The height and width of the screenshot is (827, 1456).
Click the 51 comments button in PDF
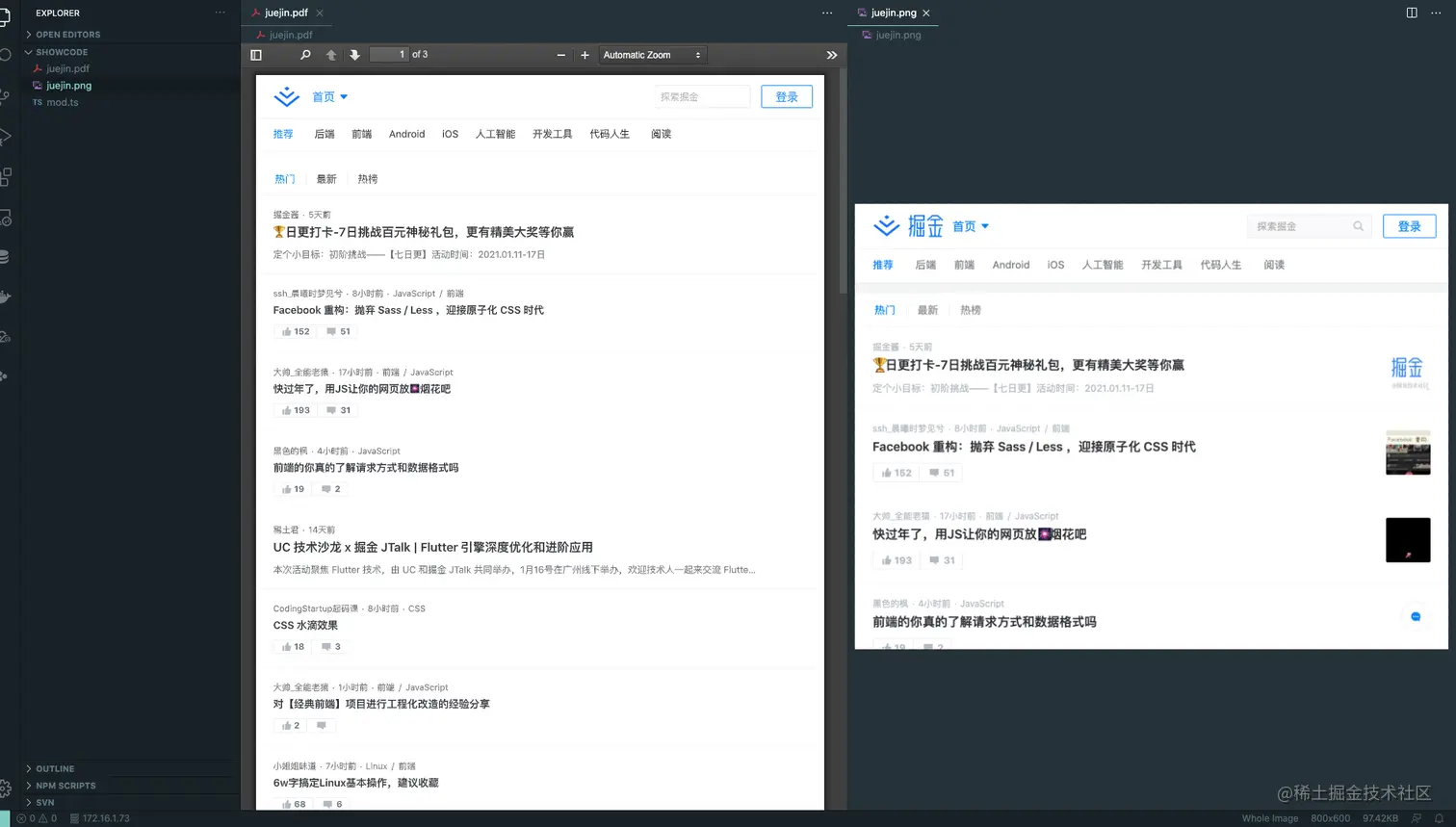338,331
